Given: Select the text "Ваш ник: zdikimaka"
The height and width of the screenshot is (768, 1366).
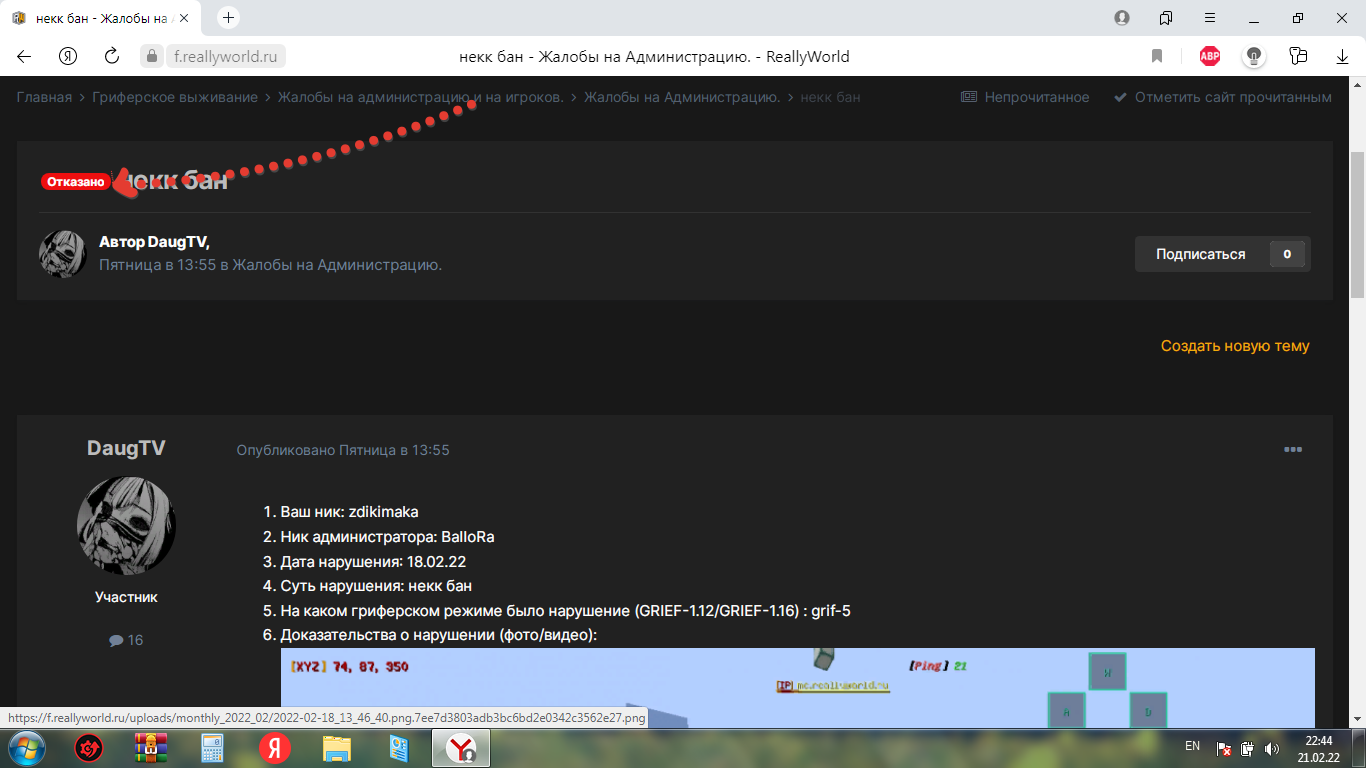Looking at the screenshot, I should click(349, 512).
